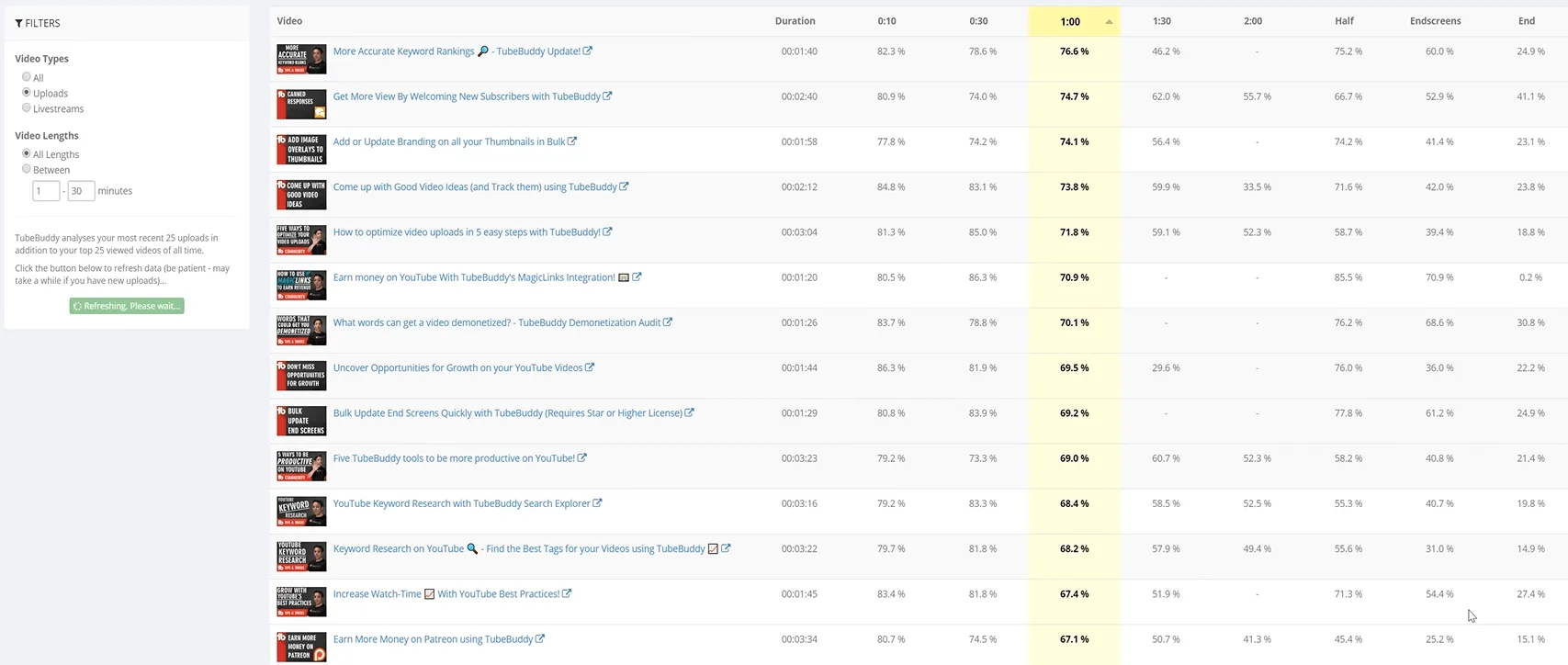Click the Canned Responses video thumbnail
This screenshot has width=1568, height=665.
(x=301, y=104)
